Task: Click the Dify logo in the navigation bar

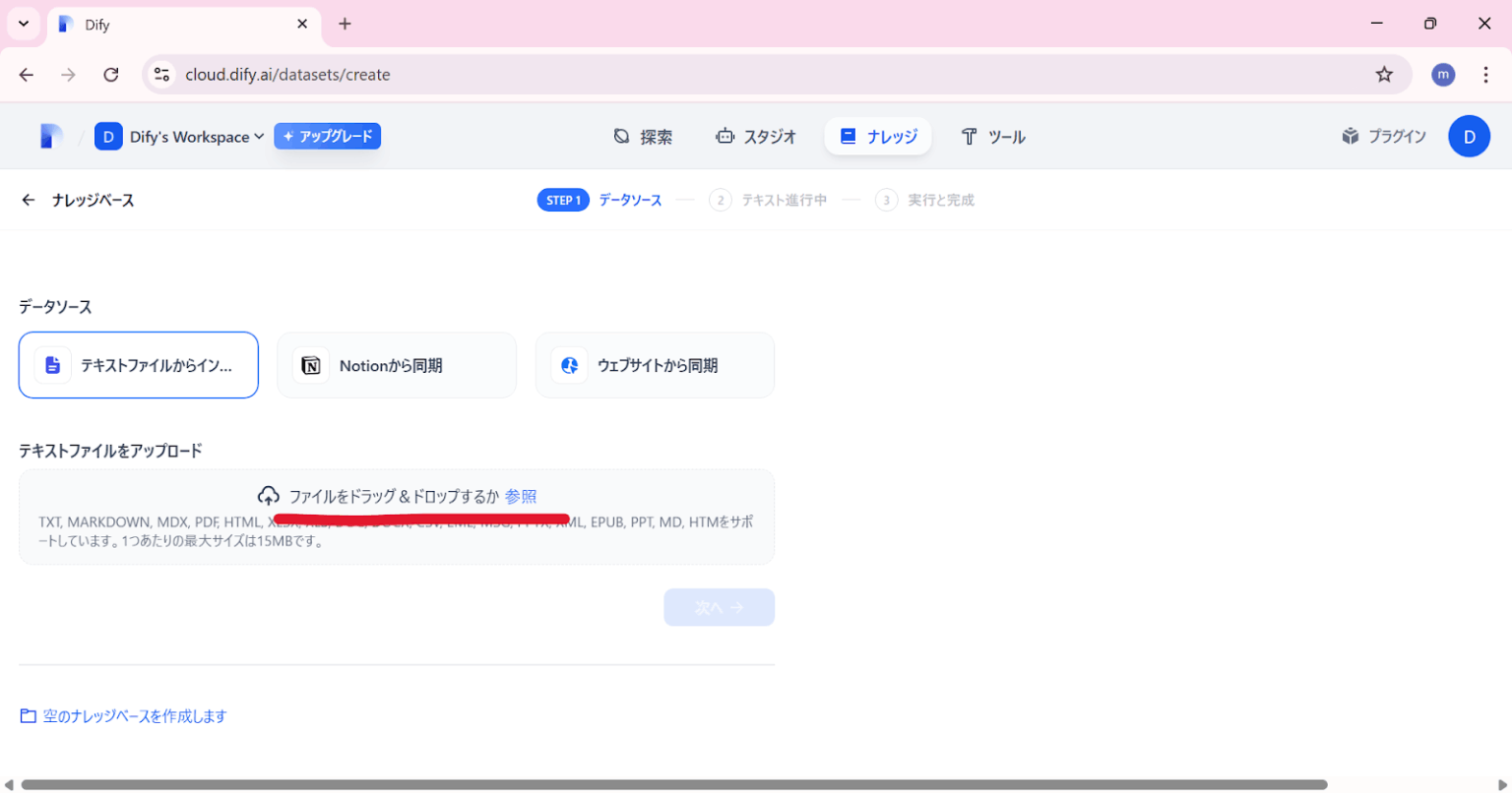Action: tap(50, 136)
